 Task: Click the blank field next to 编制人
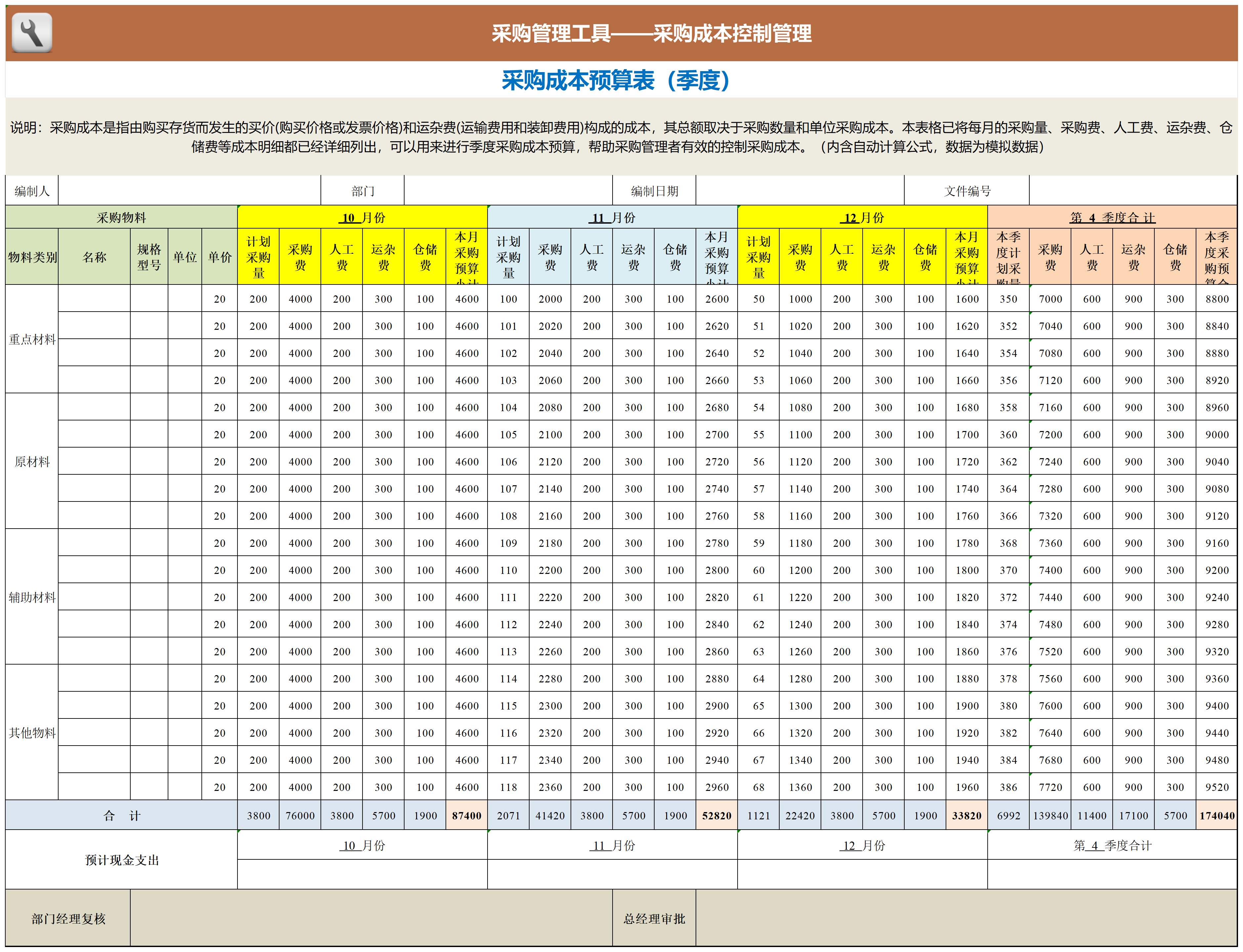pos(189,191)
